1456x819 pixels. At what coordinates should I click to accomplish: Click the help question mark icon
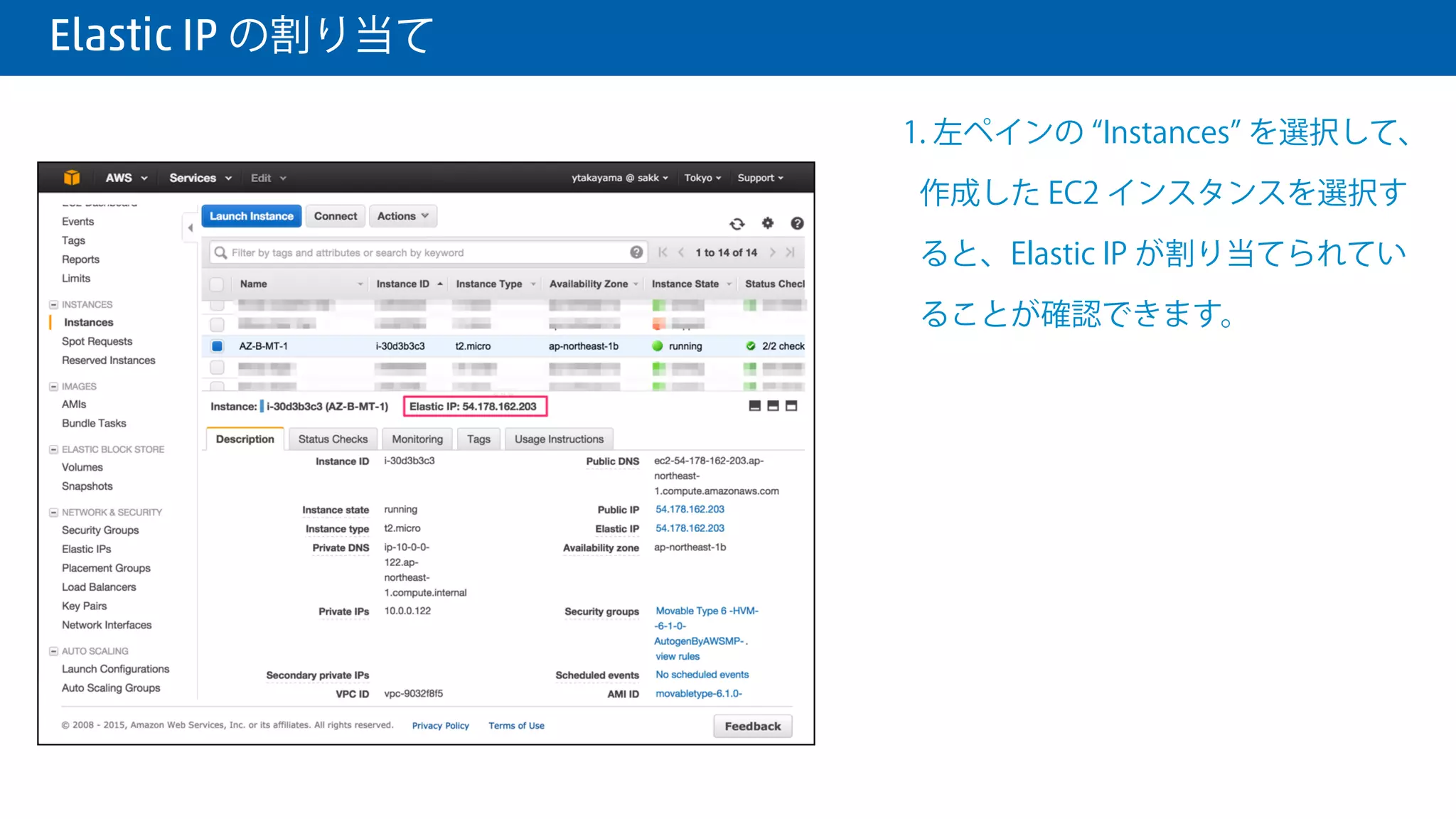point(798,223)
